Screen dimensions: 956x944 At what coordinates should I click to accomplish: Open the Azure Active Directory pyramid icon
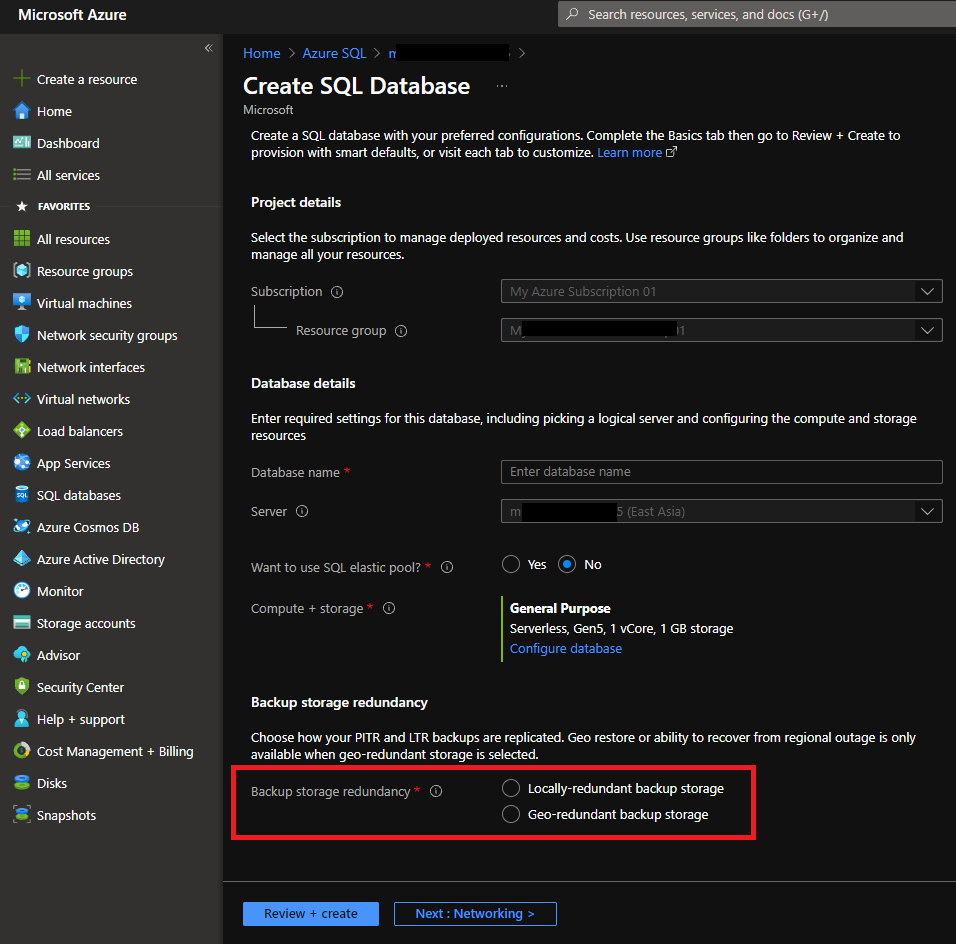[22, 559]
